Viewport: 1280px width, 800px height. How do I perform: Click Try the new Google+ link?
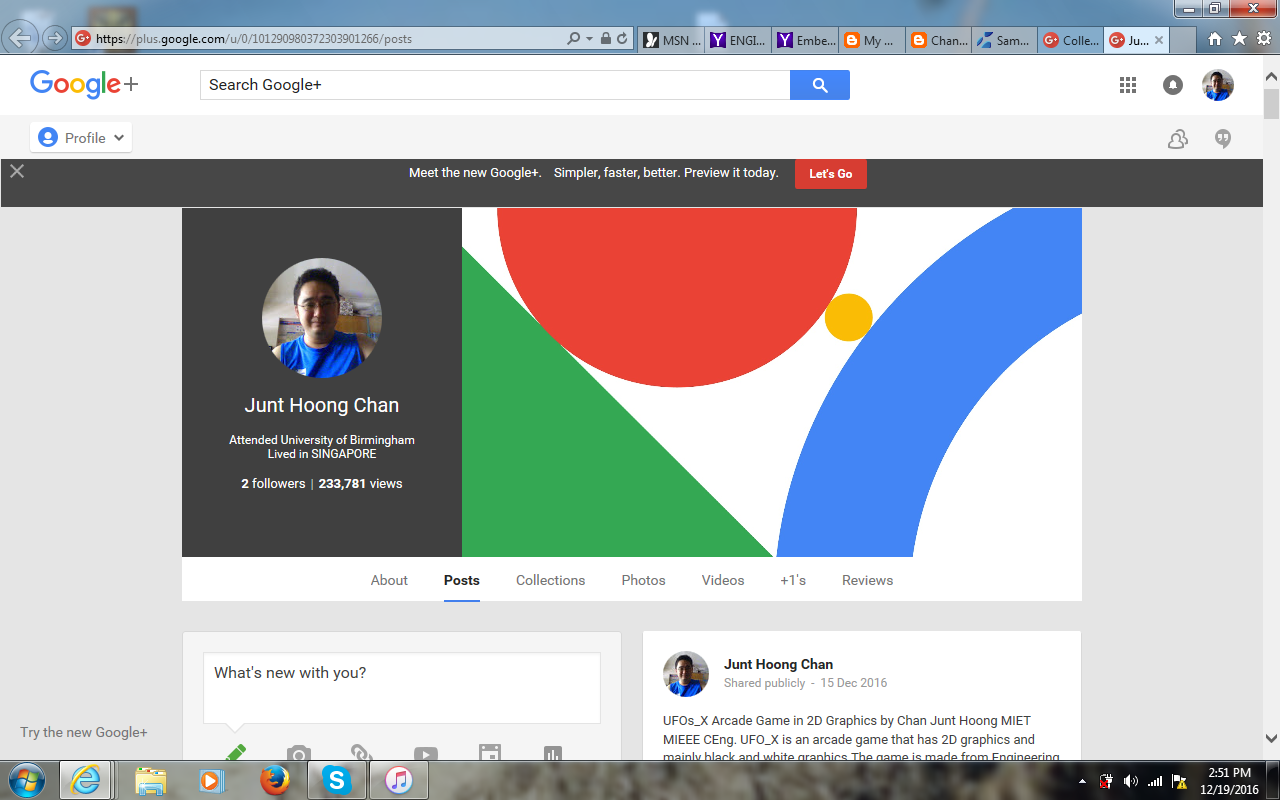pos(84,732)
